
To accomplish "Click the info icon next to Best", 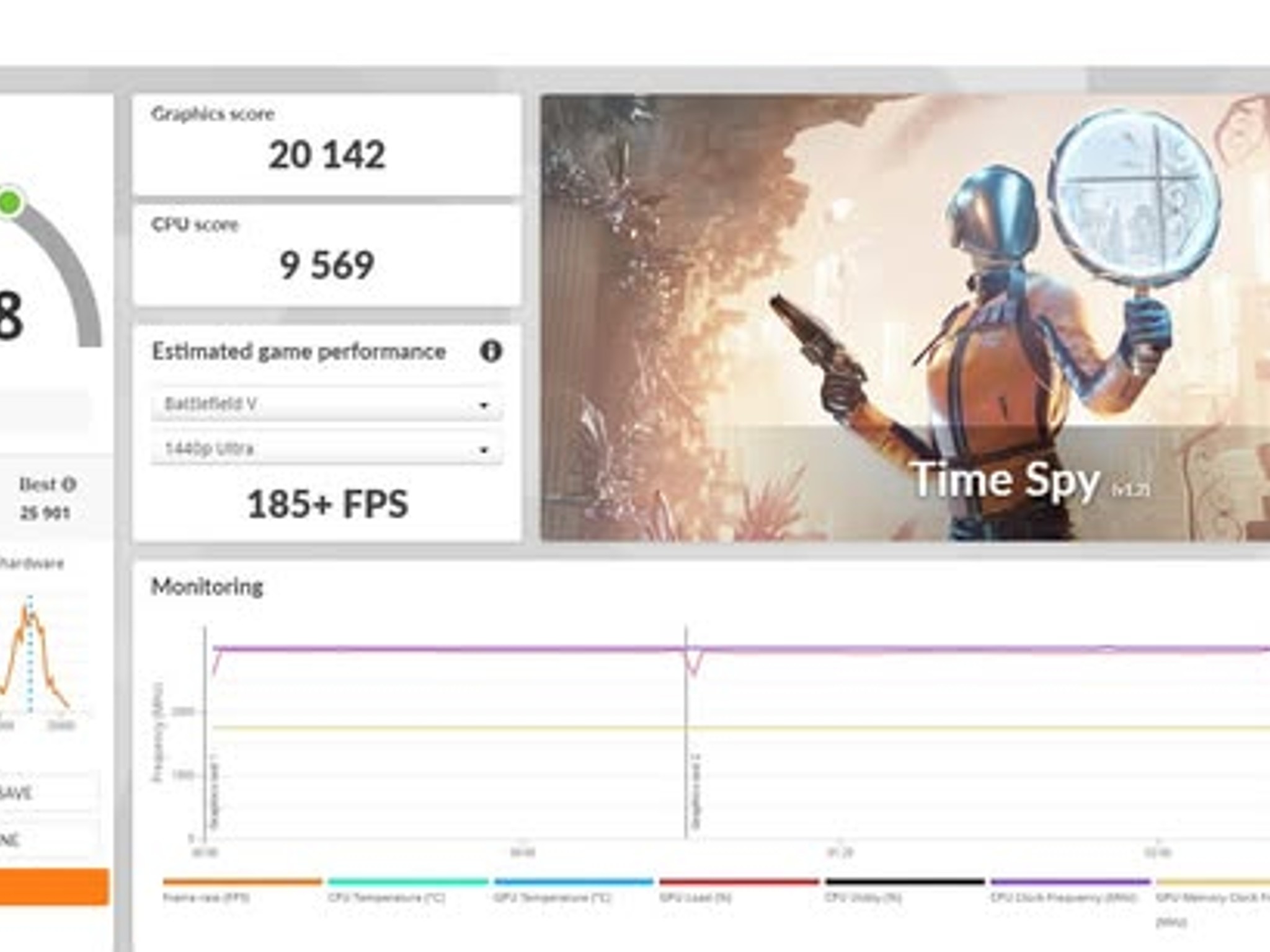I will [69, 484].
